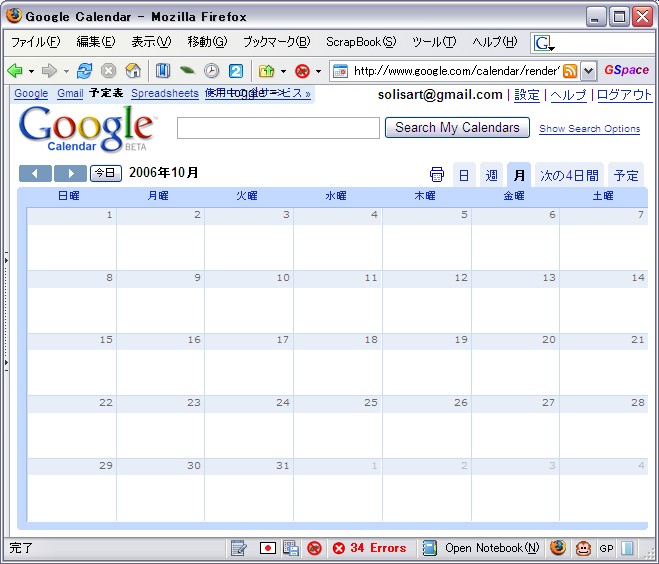This screenshot has height=564, width=659.
Task: Click the Google search engine icon
Action: [544, 43]
